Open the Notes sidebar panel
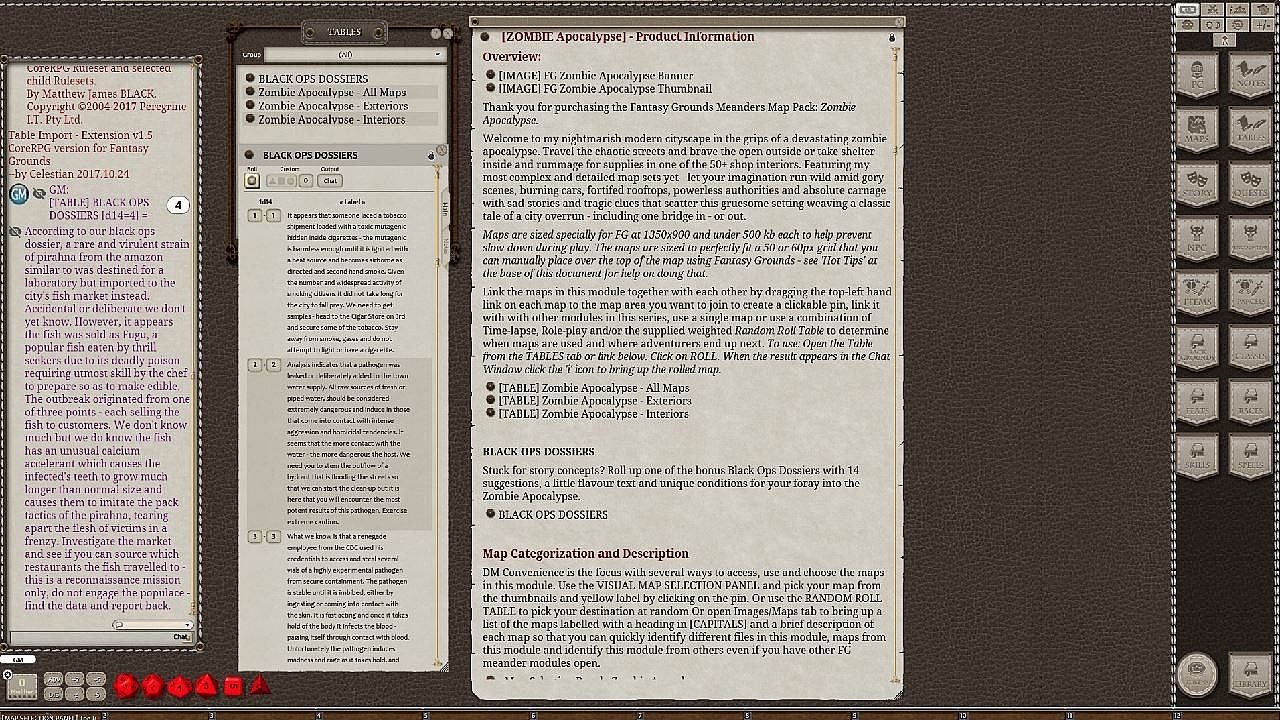The height and width of the screenshot is (720, 1280). [x=1249, y=75]
